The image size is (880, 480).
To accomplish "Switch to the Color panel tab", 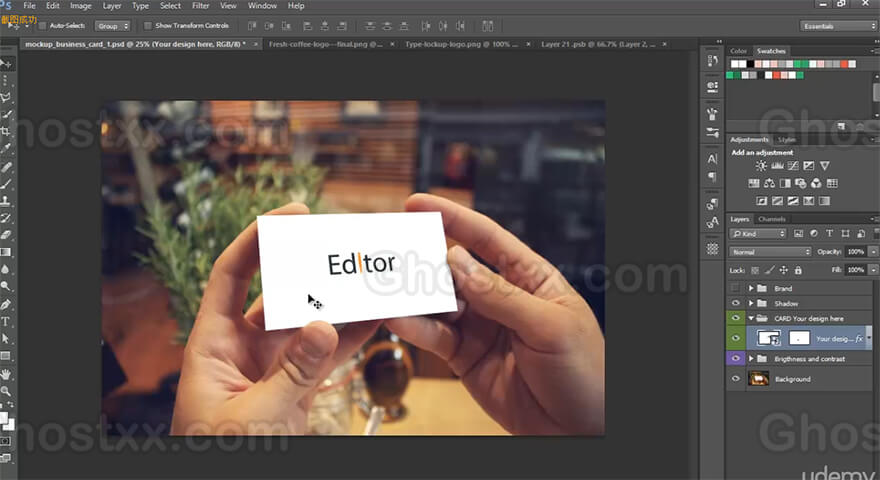I will pyautogui.click(x=738, y=51).
